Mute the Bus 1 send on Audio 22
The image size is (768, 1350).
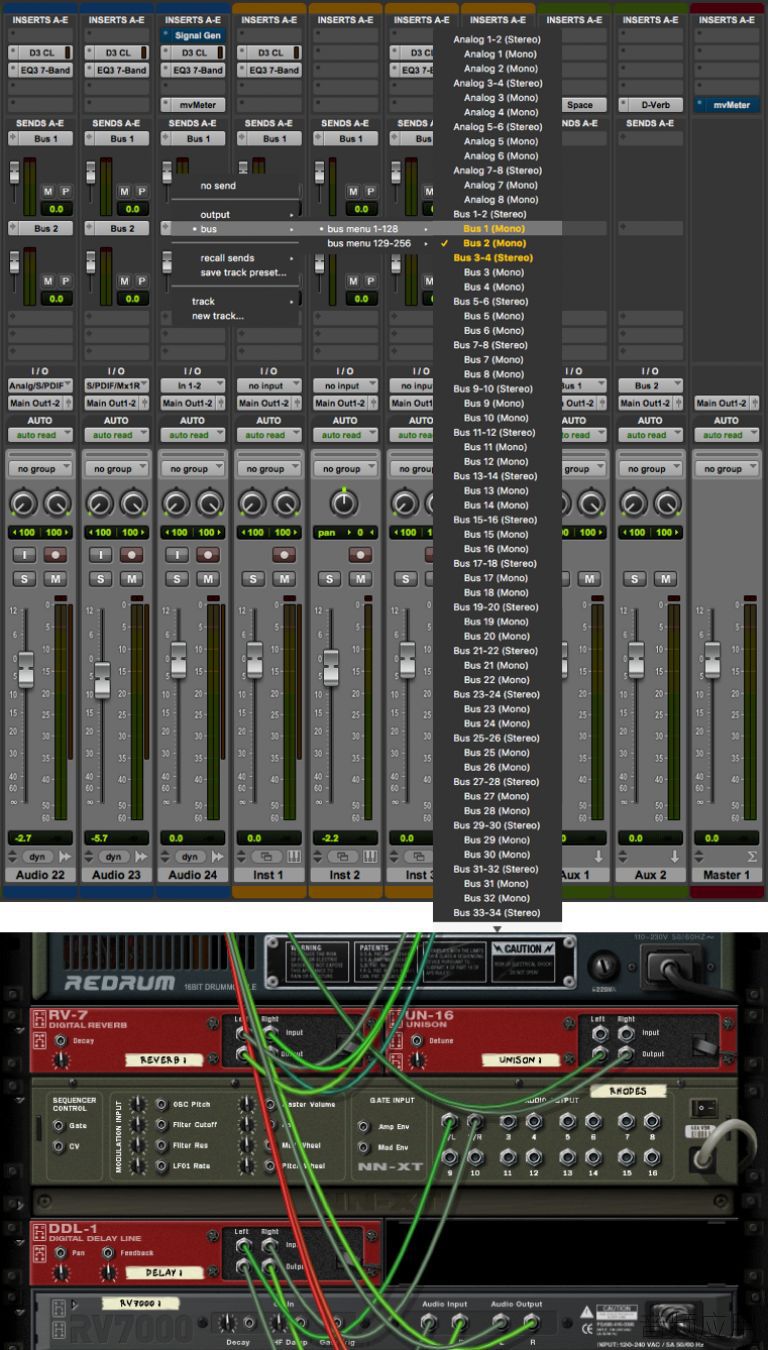(x=48, y=191)
